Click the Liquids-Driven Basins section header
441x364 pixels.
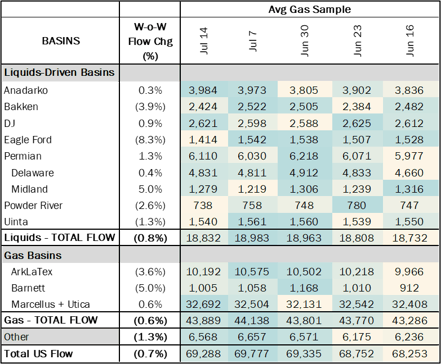(x=59, y=72)
